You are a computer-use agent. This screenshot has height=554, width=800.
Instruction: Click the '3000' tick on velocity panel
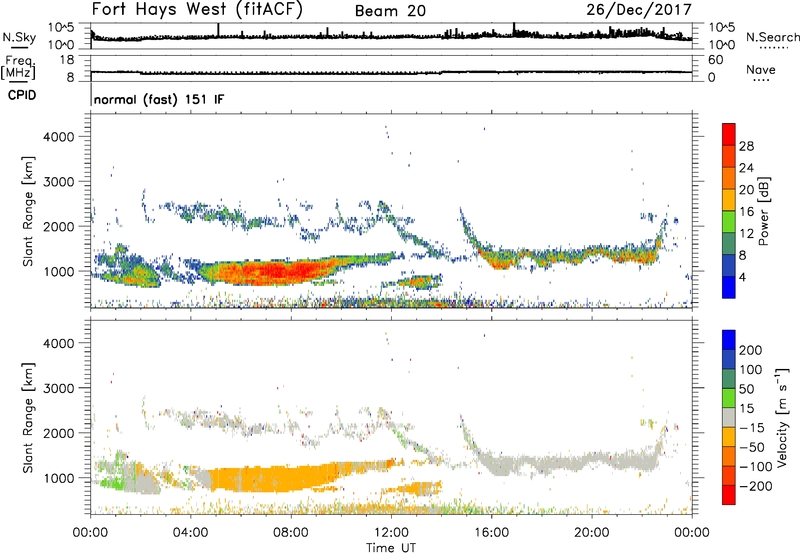coord(58,388)
